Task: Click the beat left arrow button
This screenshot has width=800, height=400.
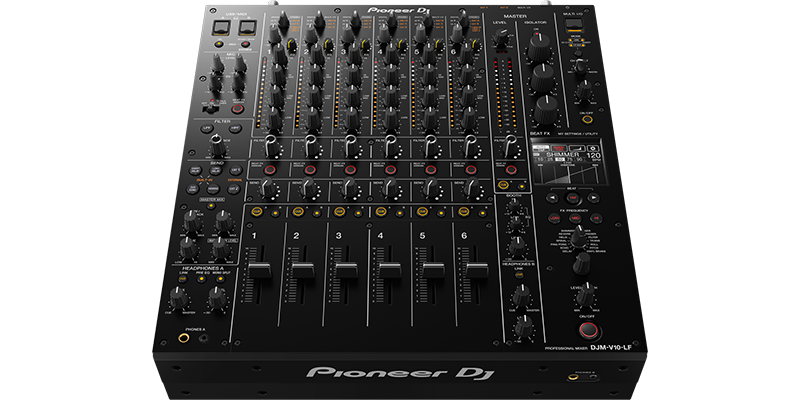Action: pyautogui.click(x=552, y=198)
